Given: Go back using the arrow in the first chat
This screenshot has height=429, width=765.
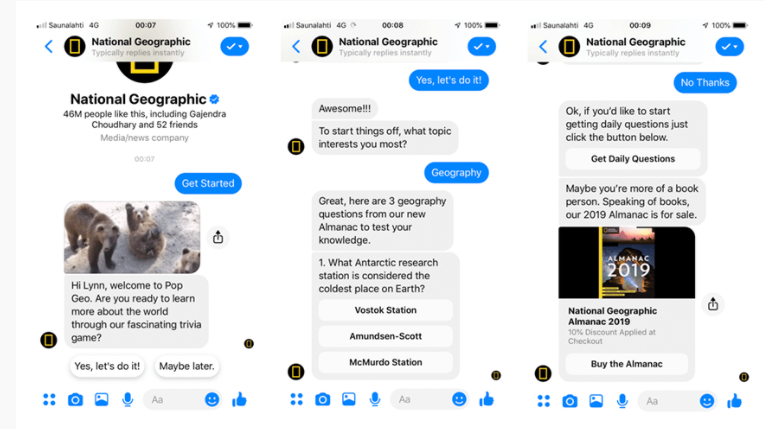Looking at the screenshot, I should (49, 46).
